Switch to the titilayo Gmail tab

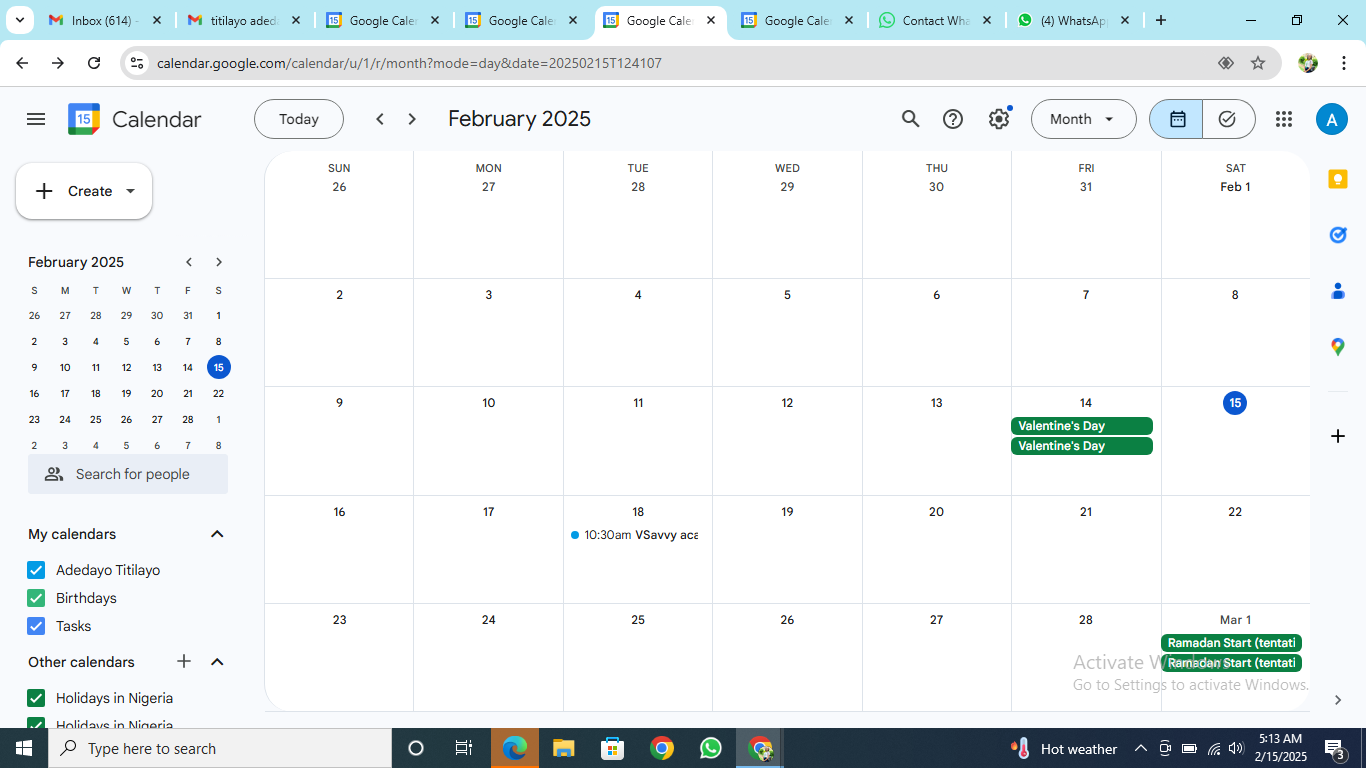click(x=245, y=20)
